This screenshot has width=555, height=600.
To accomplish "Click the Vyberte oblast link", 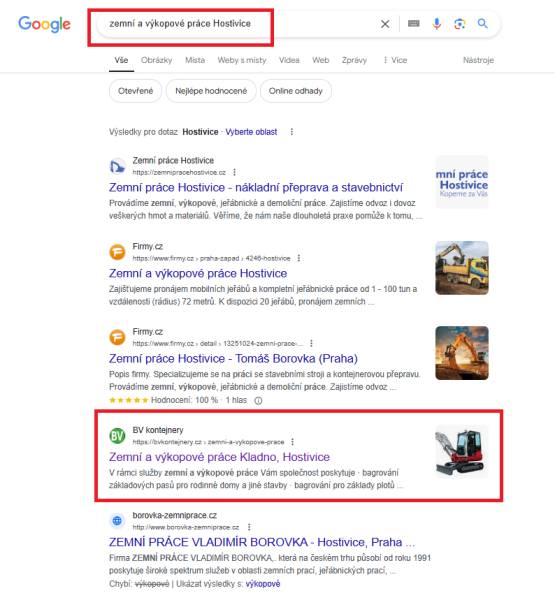I will [251, 132].
